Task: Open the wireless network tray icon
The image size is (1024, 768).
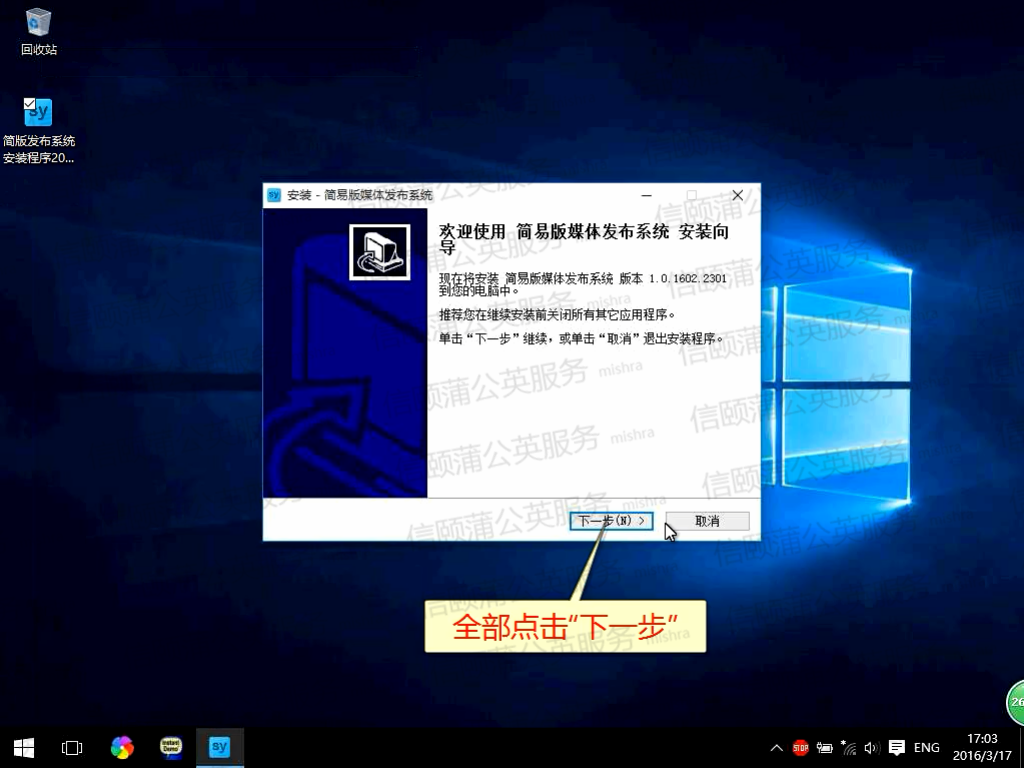Action: [x=849, y=747]
